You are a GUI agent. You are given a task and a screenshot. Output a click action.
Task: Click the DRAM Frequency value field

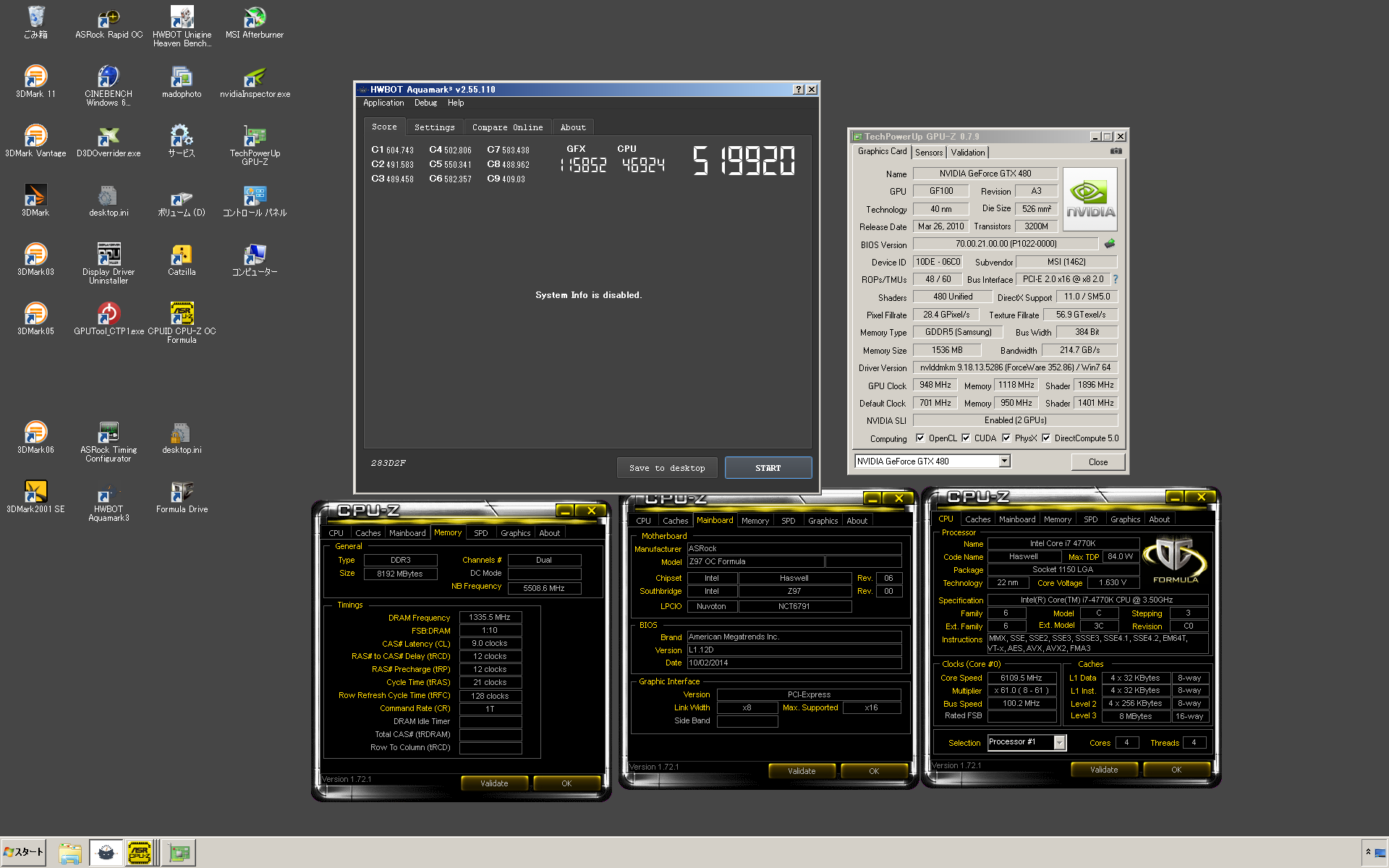pos(490,618)
